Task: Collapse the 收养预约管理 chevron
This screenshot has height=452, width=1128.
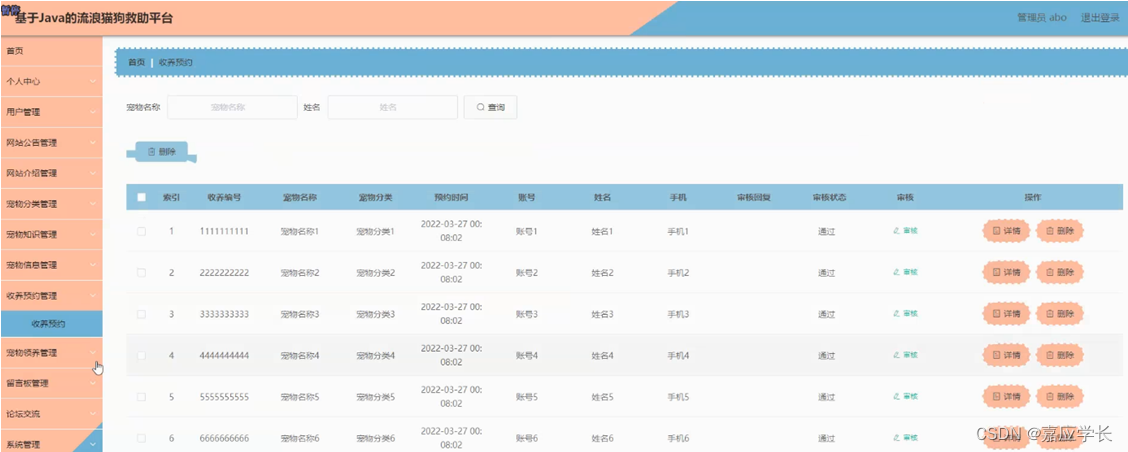Action: 93,295
